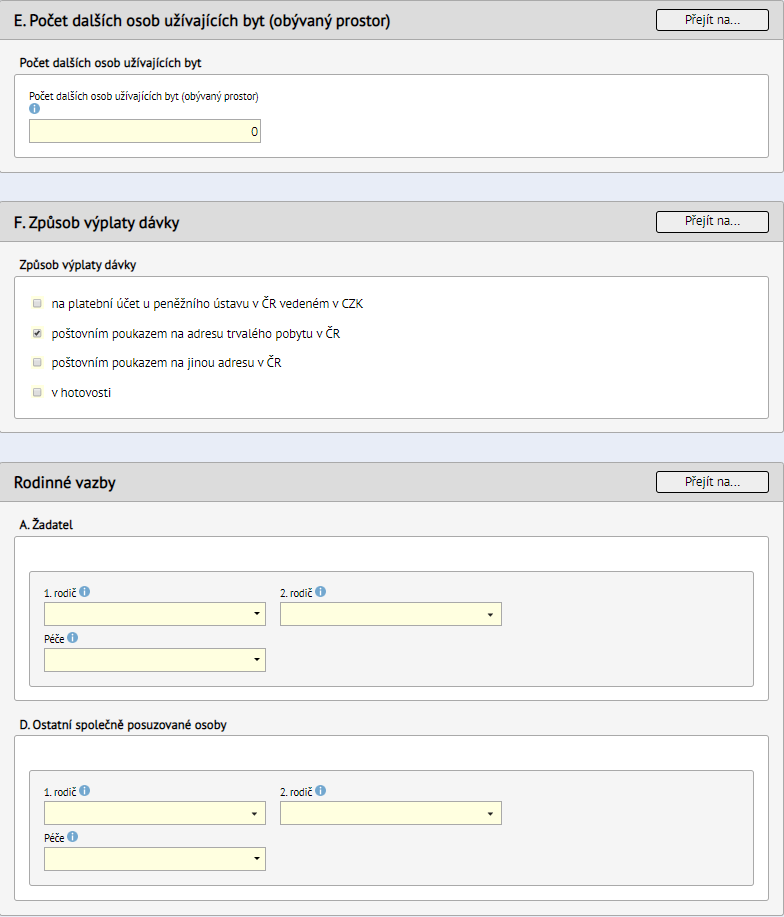Click 'Přejít na...' button in Rodinné vazby header

pos(712,482)
